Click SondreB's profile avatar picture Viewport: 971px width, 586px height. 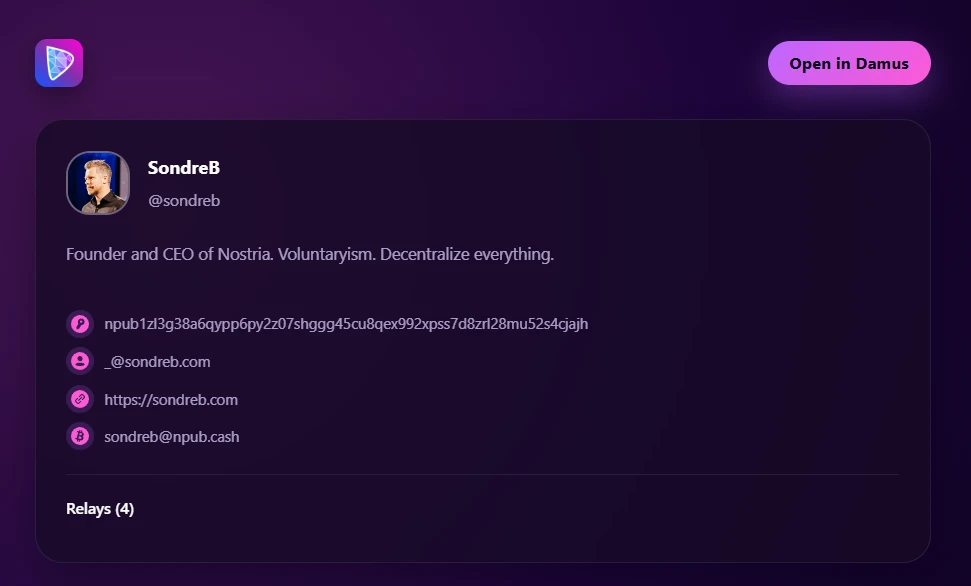98,183
